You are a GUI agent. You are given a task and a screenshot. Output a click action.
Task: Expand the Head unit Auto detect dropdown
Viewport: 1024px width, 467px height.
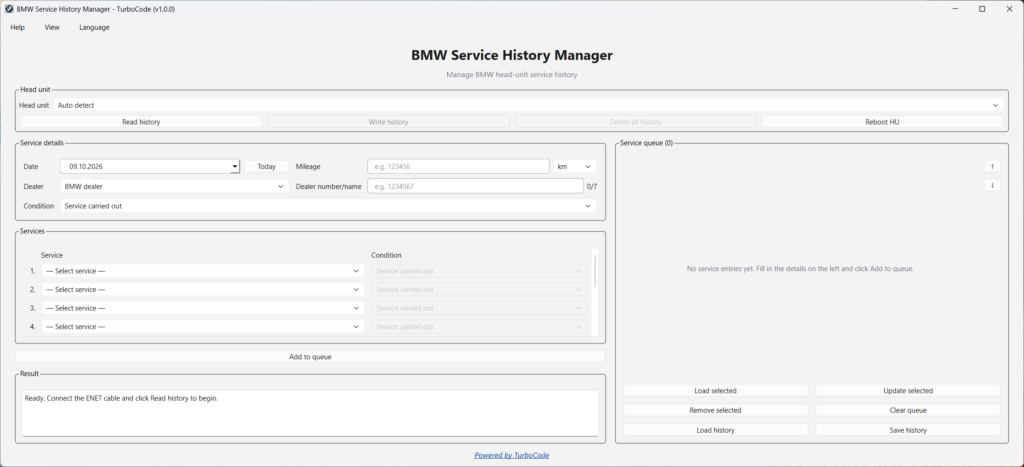point(528,105)
